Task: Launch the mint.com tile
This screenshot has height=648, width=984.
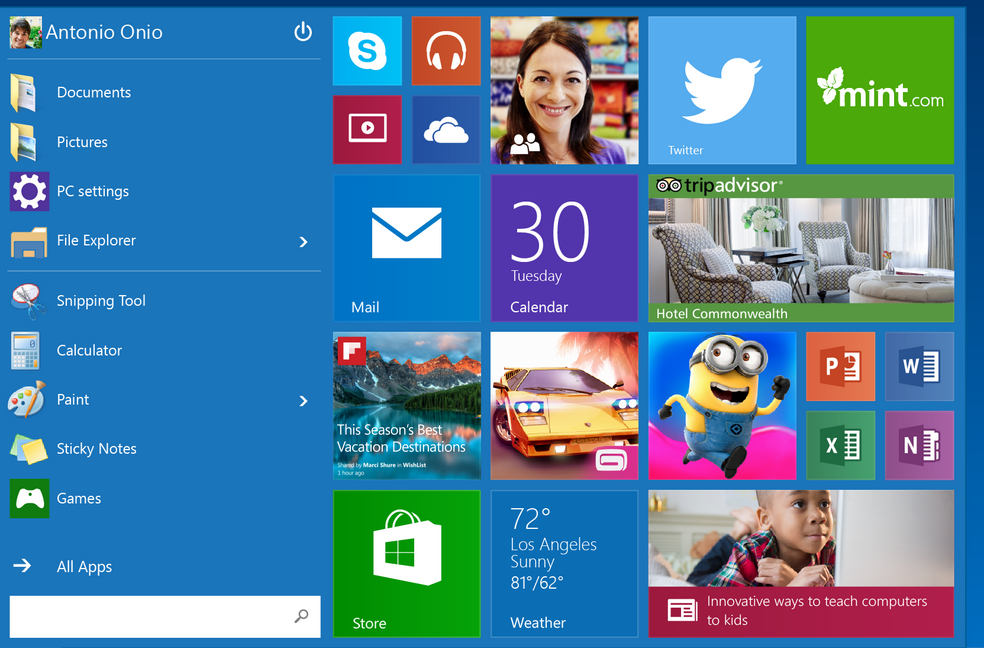Action: (880, 90)
